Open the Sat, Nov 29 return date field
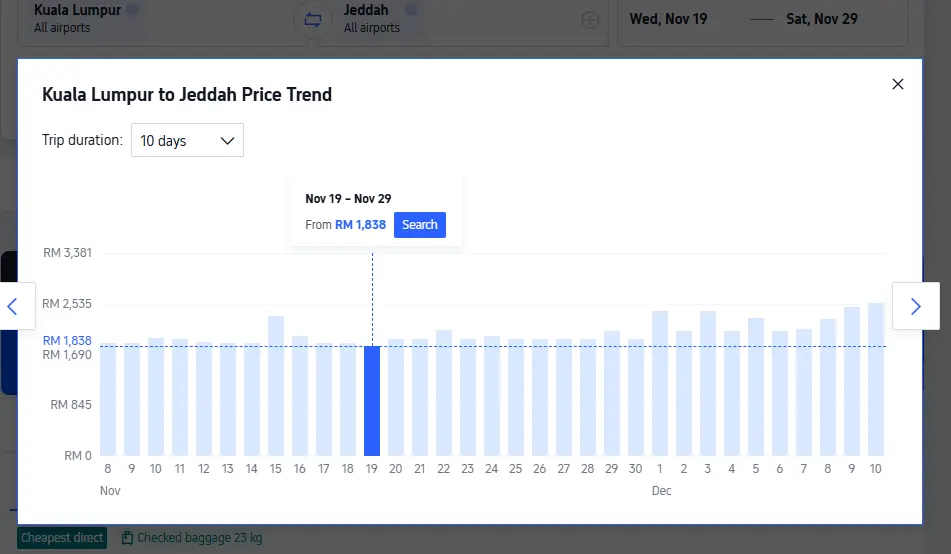The height and width of the screenshot is (554, 951). (821, 19)
